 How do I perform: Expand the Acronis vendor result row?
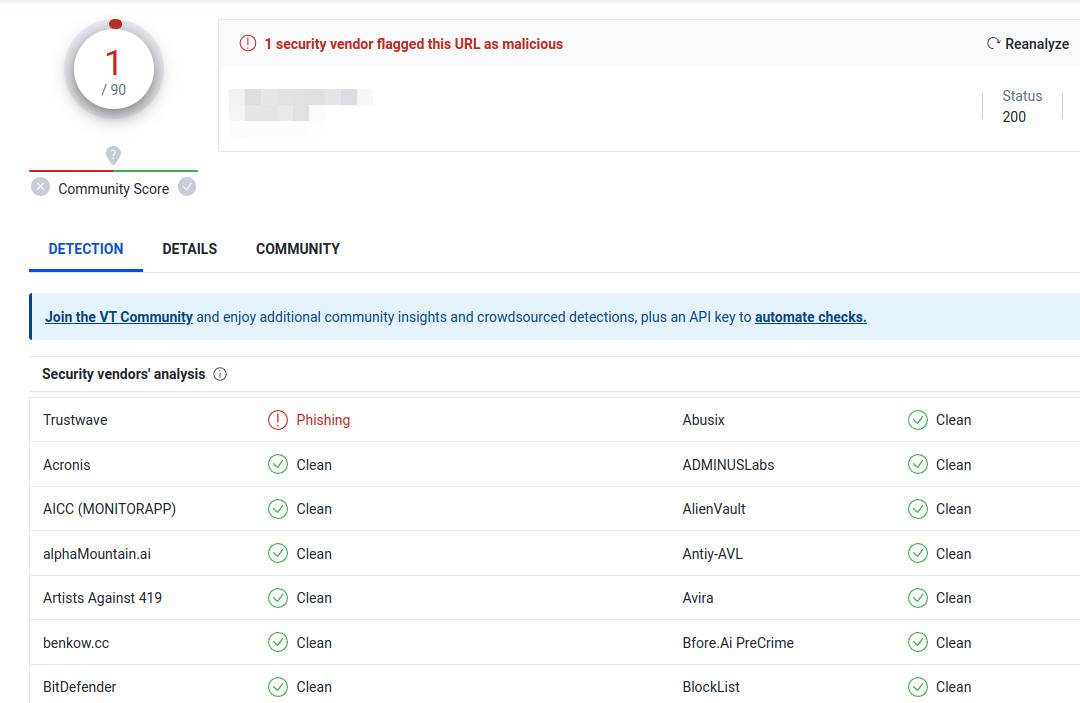pos(66,464)
